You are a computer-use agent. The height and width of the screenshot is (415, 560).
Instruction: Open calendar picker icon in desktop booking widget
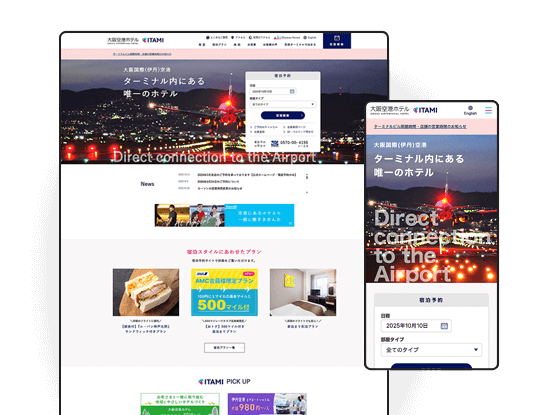(292, 91)
